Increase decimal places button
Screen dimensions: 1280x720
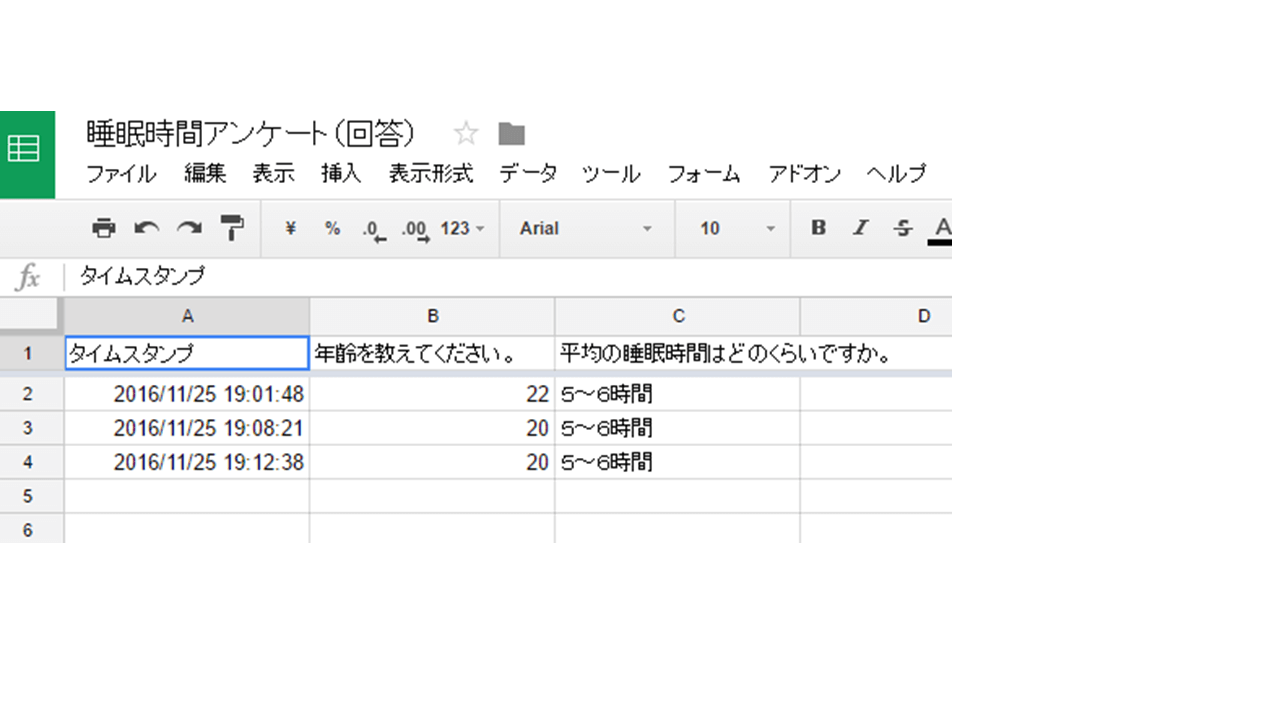[x=414, y=229]
